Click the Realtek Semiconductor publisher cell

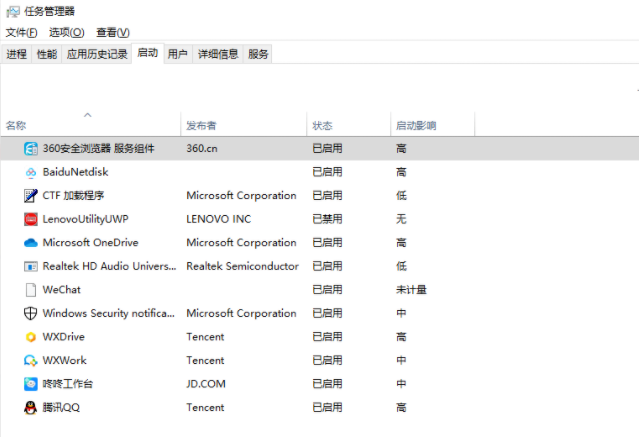tap(242, 266)
